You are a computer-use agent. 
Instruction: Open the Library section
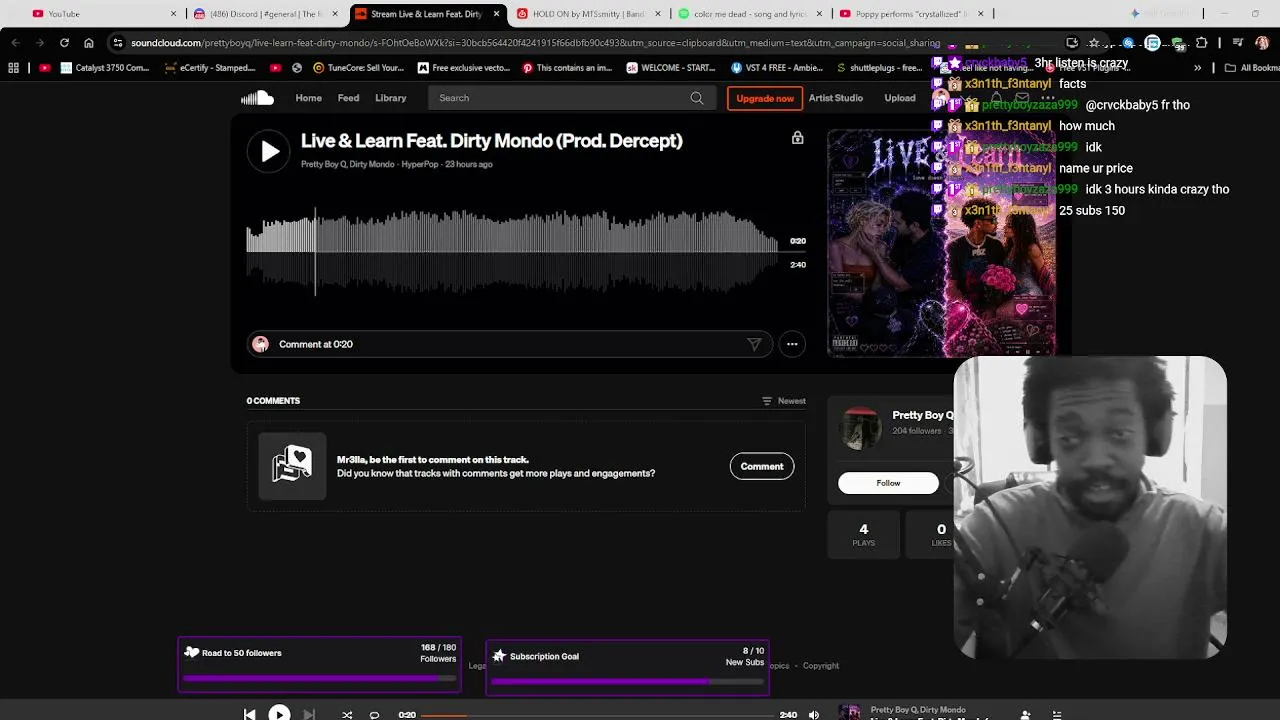click(390, 98)
